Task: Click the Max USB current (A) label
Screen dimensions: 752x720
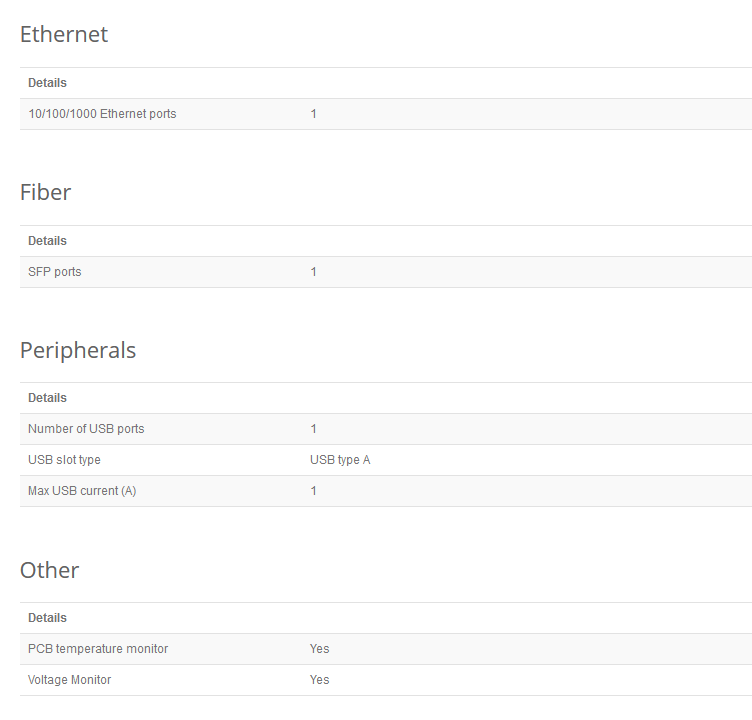Action: (x=82, y=491)
